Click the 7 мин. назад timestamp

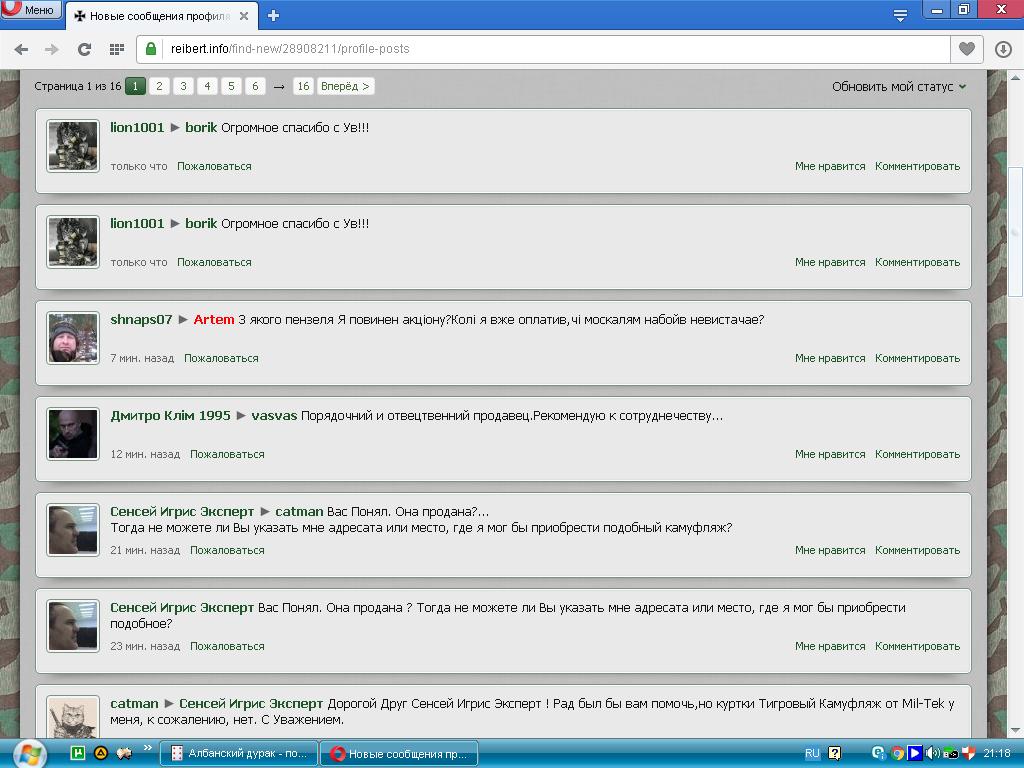[142, 358]
